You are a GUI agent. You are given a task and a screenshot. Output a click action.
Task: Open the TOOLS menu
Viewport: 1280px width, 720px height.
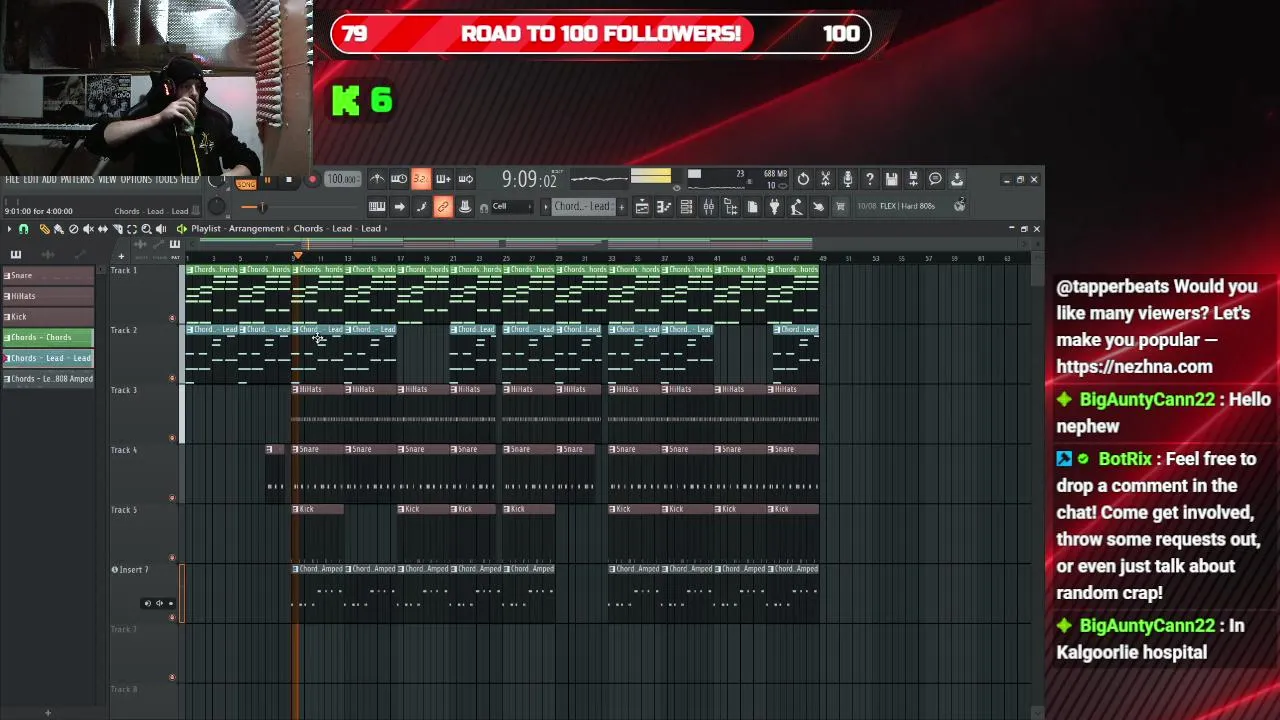click(166, 180)
